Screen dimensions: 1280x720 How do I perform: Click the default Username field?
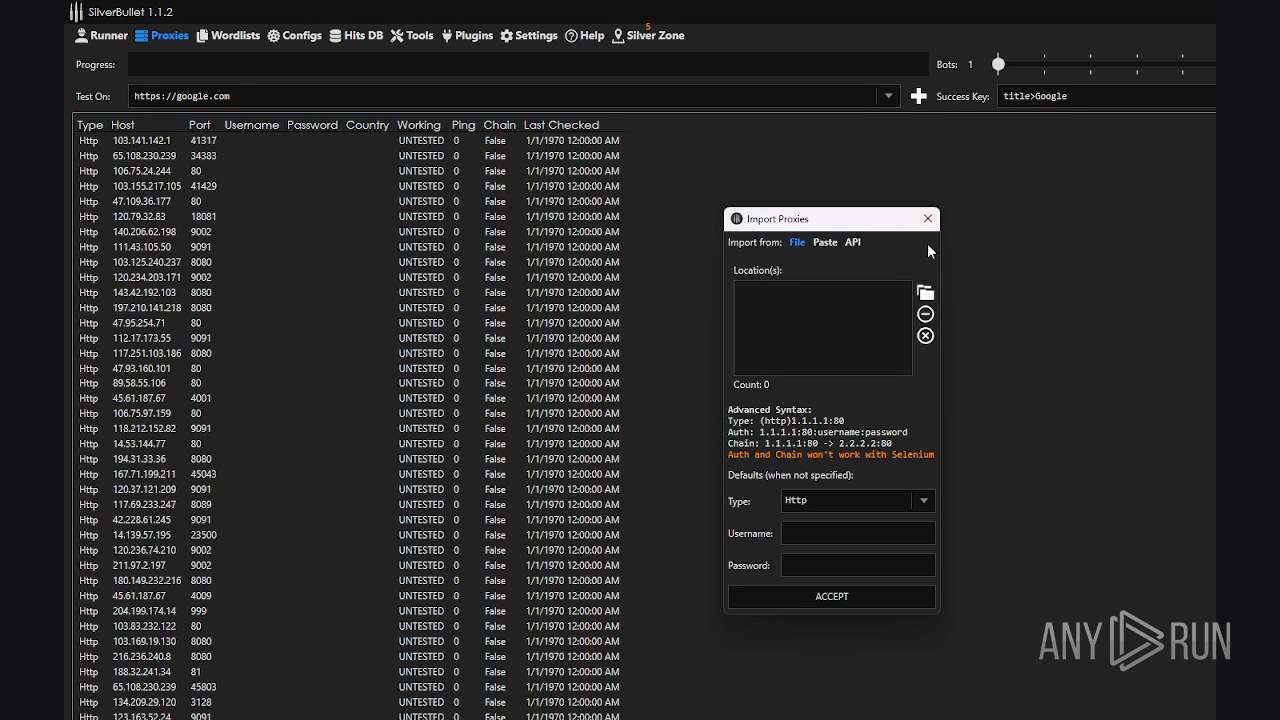[x=858, y=533]
